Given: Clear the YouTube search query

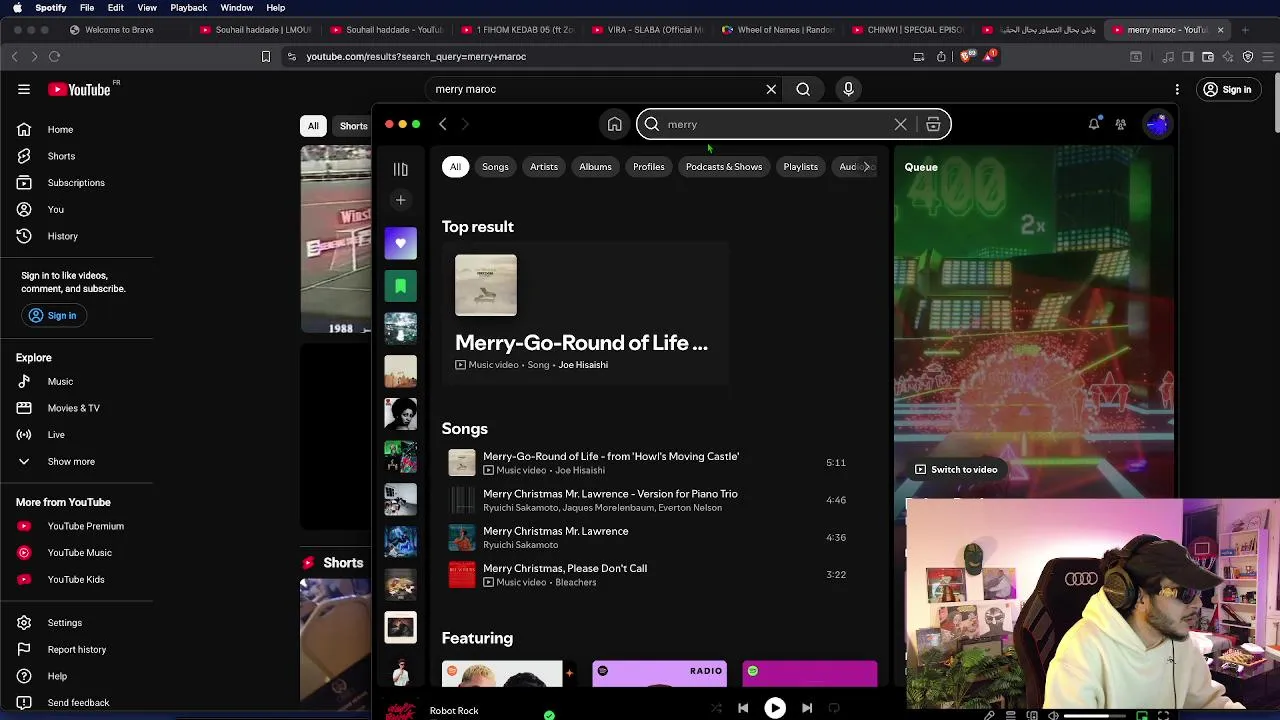Looking at the screenshot, I should point(771,89).
